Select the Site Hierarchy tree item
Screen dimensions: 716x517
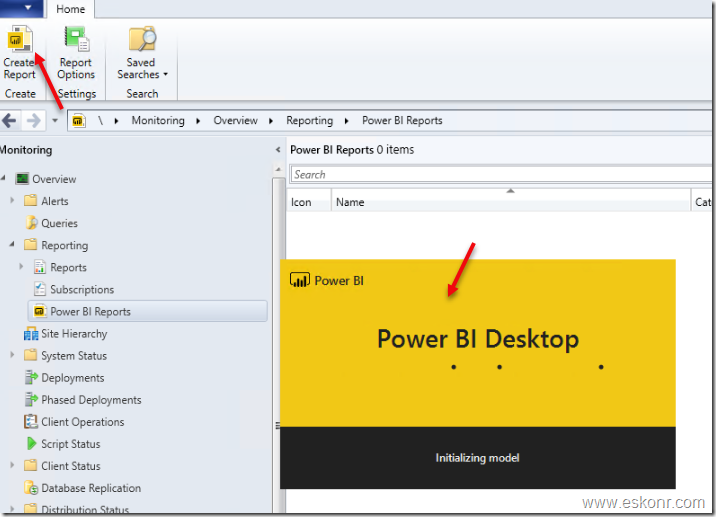74,334
